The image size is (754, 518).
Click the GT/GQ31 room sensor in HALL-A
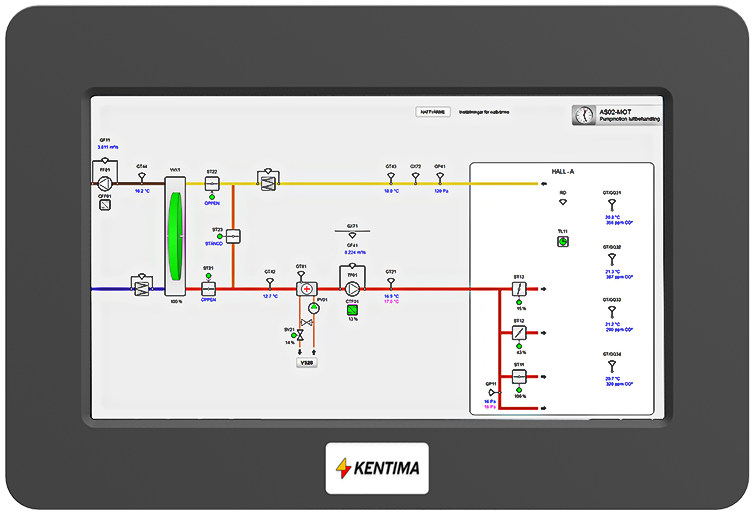coord(611,203)
